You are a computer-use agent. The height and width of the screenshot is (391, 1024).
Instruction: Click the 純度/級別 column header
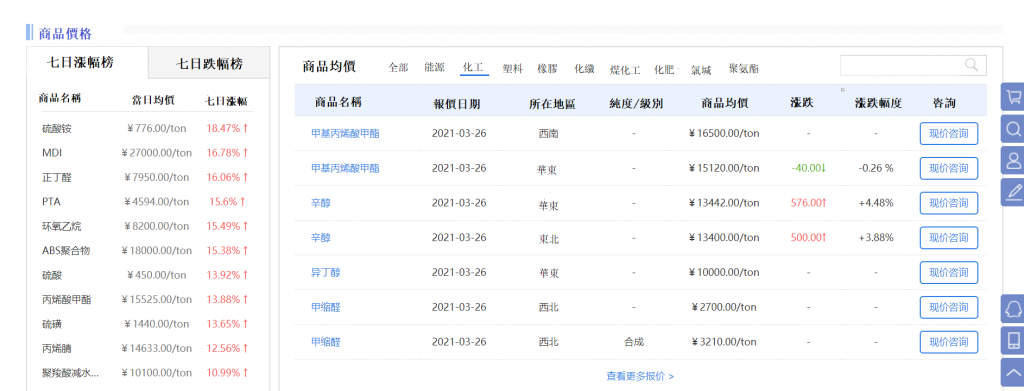pos(636,104)
